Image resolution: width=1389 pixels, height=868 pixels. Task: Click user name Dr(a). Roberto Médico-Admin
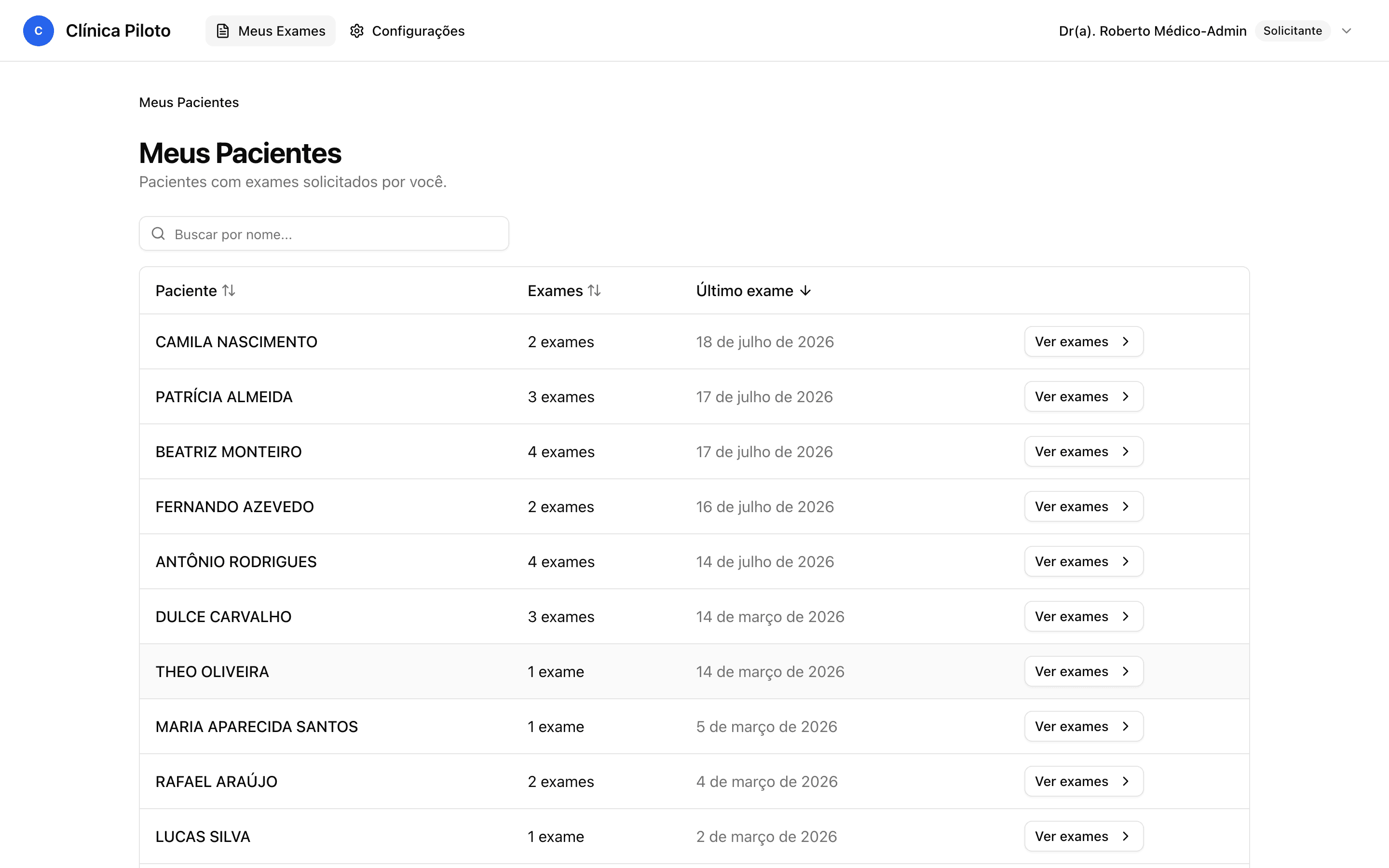(1153, 31)
